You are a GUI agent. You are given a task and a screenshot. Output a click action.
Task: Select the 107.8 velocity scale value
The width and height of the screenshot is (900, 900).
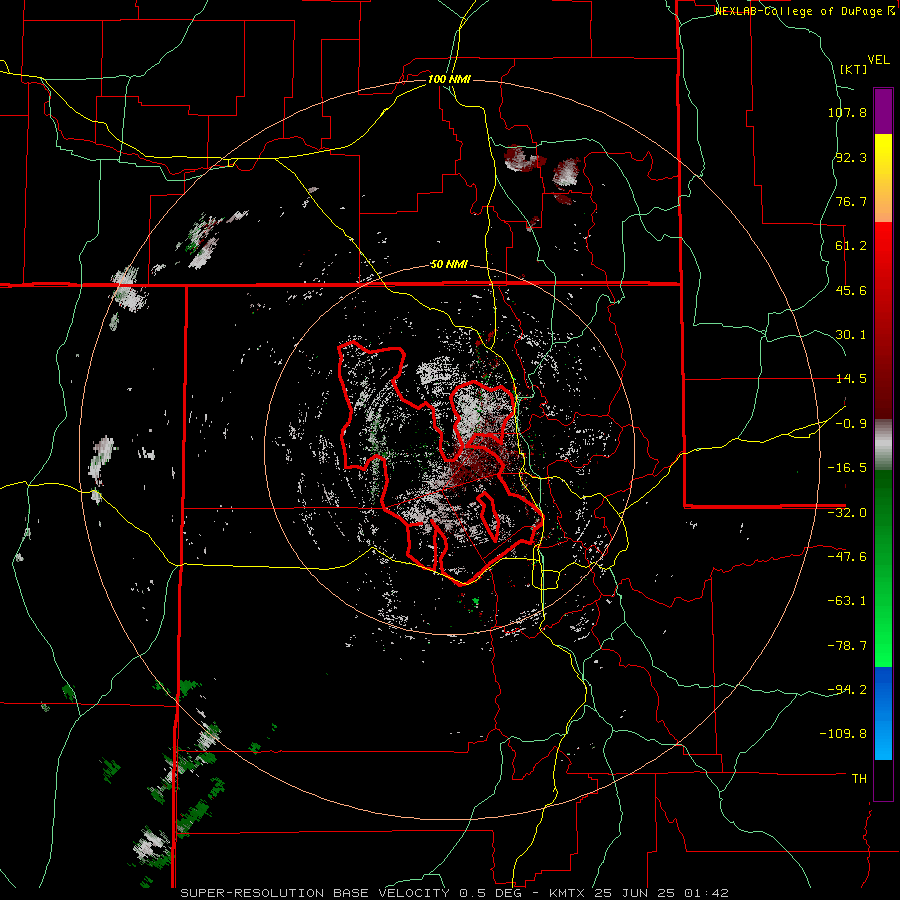tap(847, 112)
